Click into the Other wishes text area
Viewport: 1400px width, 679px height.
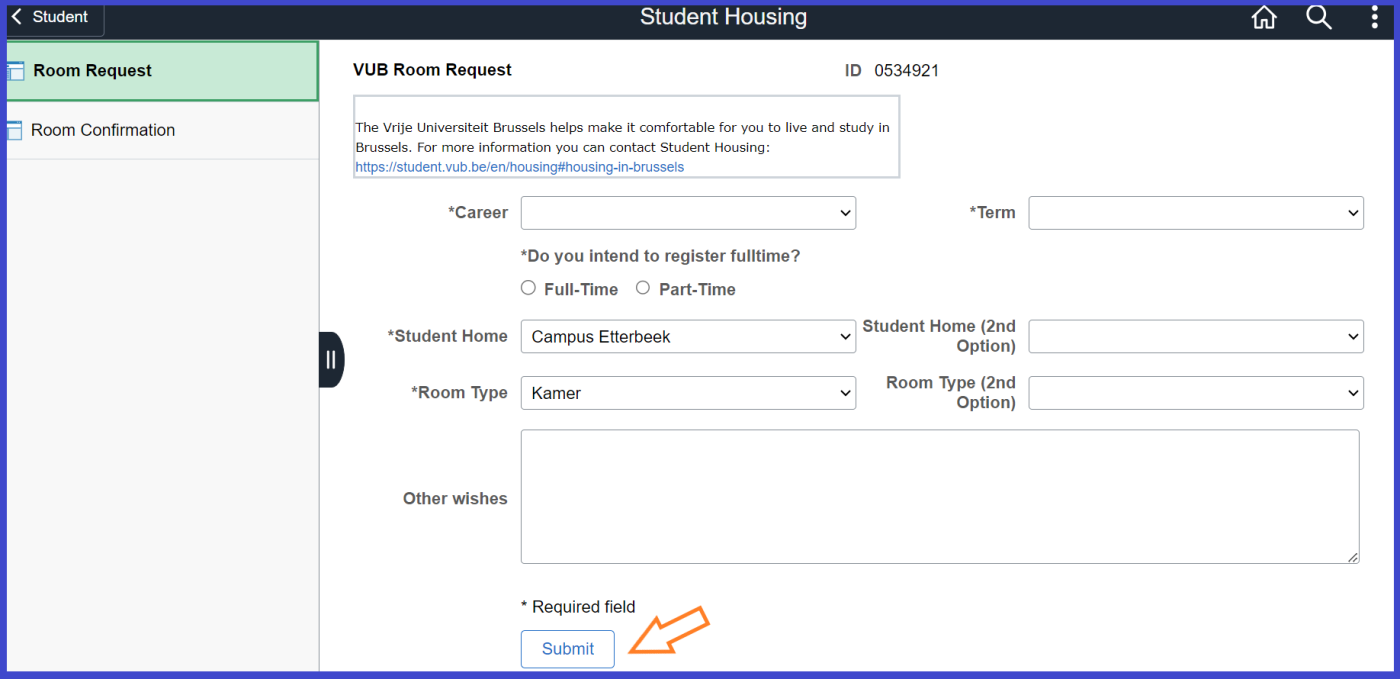click(x=940, y=497)
